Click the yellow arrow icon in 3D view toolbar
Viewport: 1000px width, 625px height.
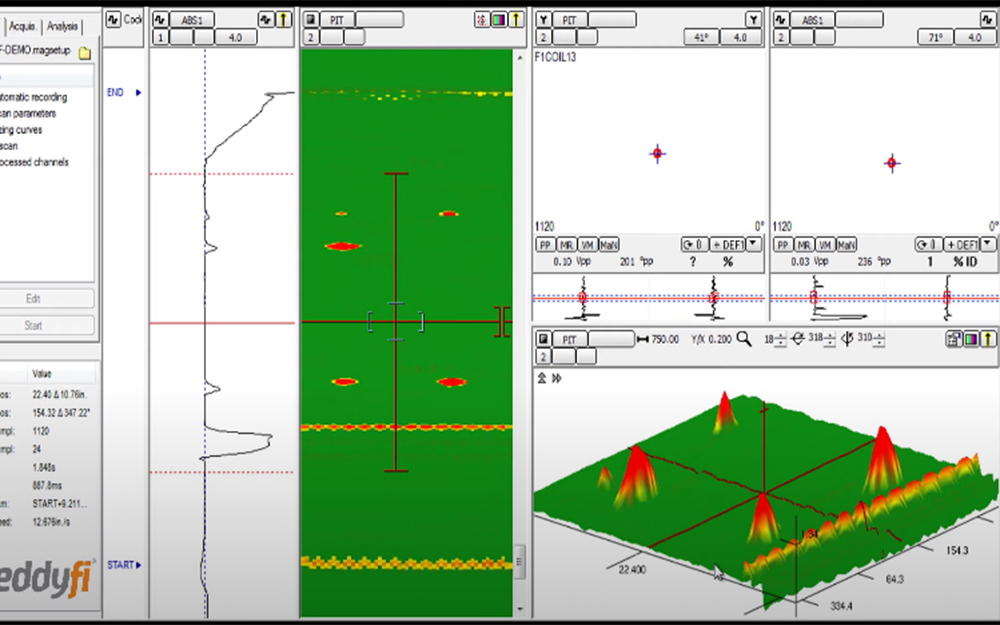(x=988, y=339)
